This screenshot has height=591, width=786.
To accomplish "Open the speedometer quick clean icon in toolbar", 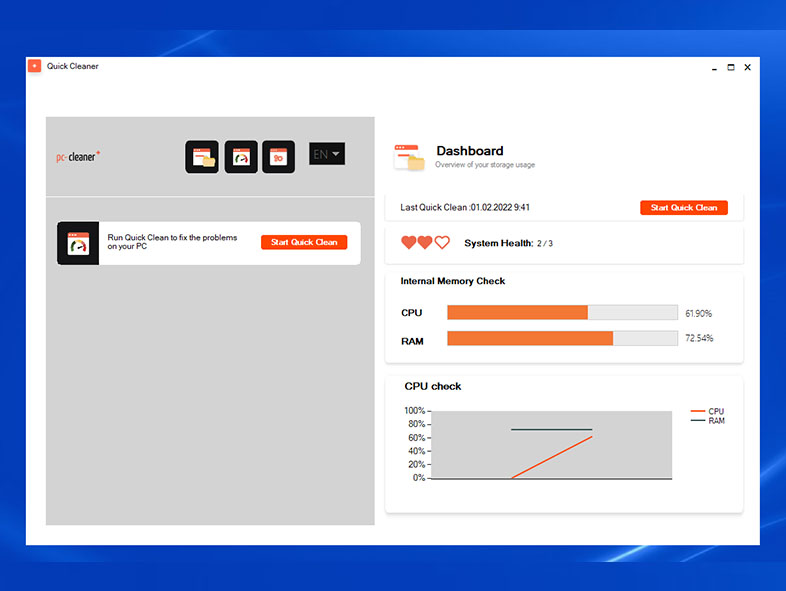I will click(241, 157).
